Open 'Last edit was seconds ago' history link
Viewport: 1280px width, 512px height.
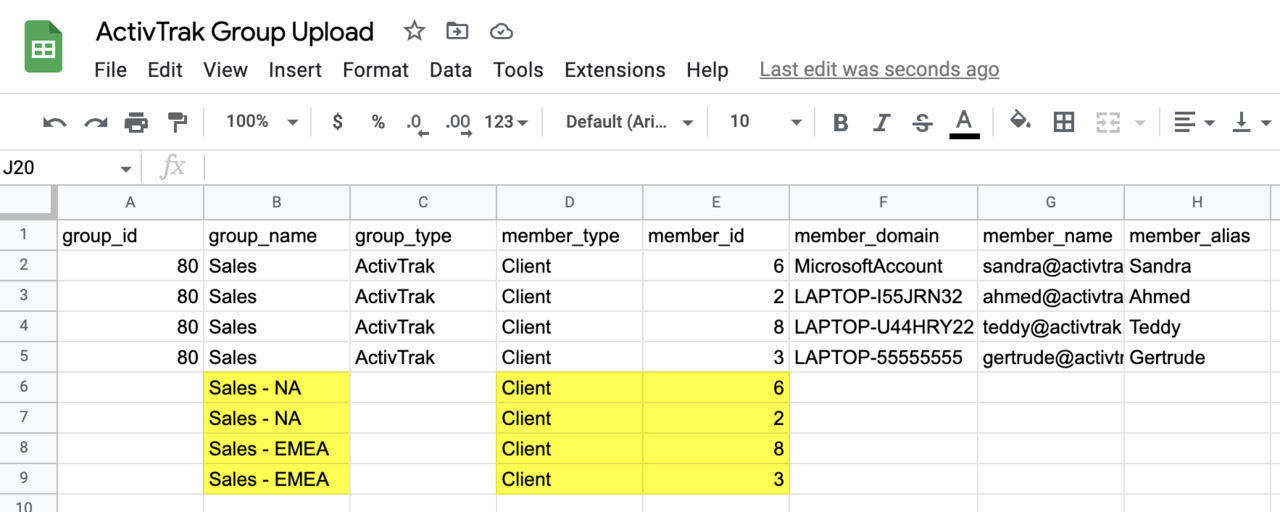pyautogui.click(x=879, y=70)
